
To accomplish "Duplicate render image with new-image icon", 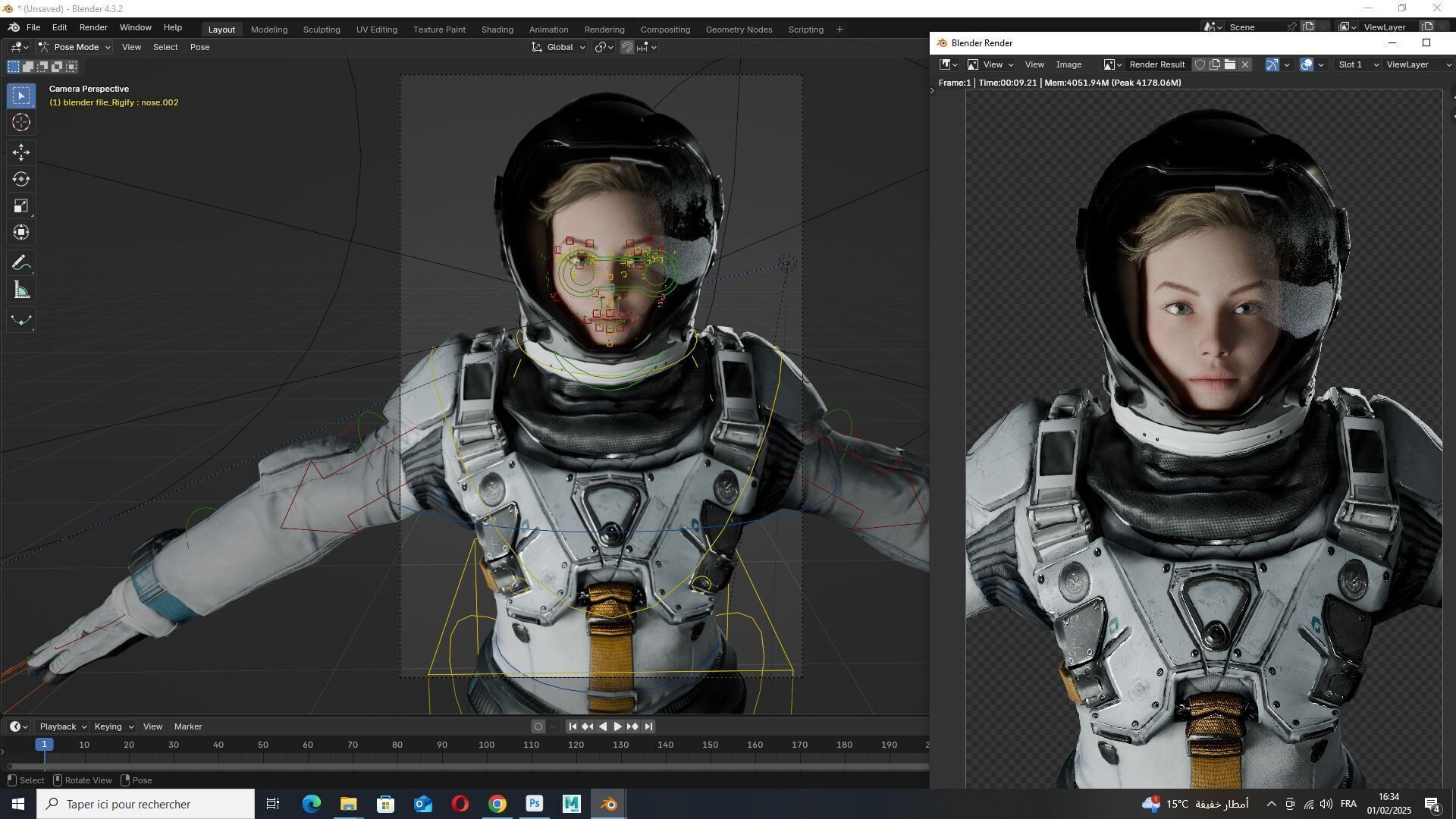I will 1215,64.
